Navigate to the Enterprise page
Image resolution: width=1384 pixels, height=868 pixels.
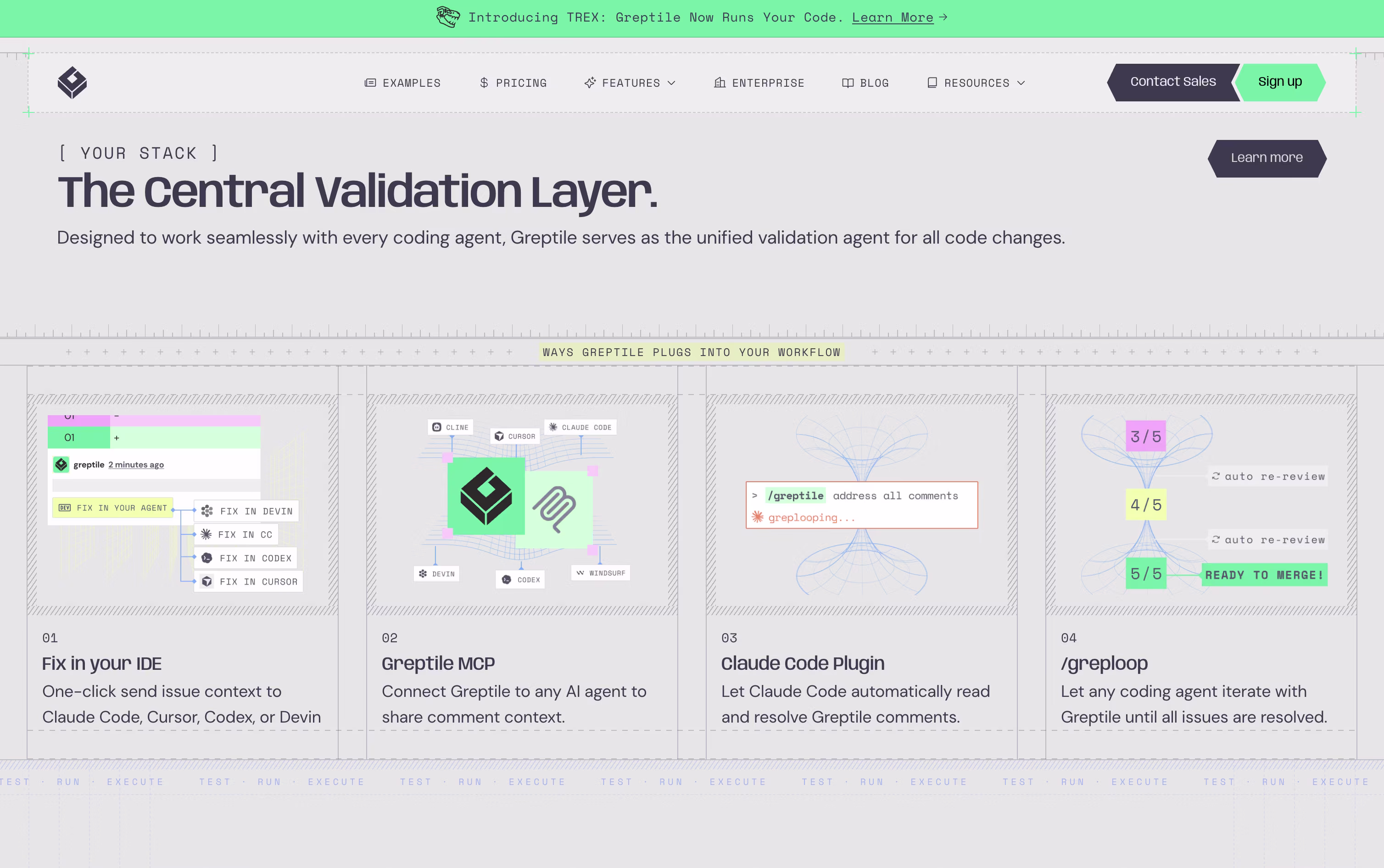[x=759, y=83]
